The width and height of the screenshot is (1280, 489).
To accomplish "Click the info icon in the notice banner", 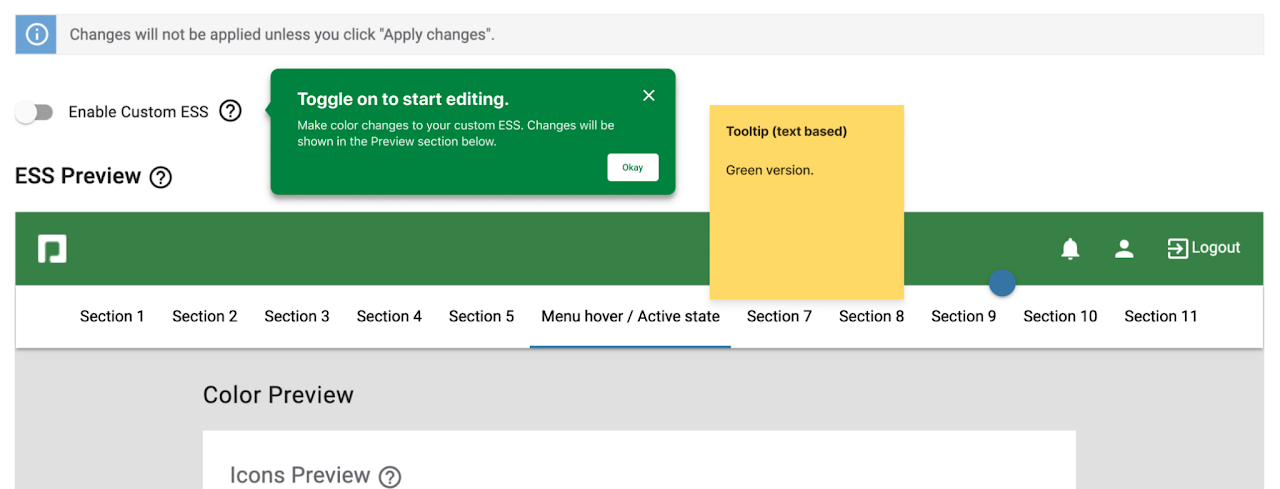I will point(37,35).
